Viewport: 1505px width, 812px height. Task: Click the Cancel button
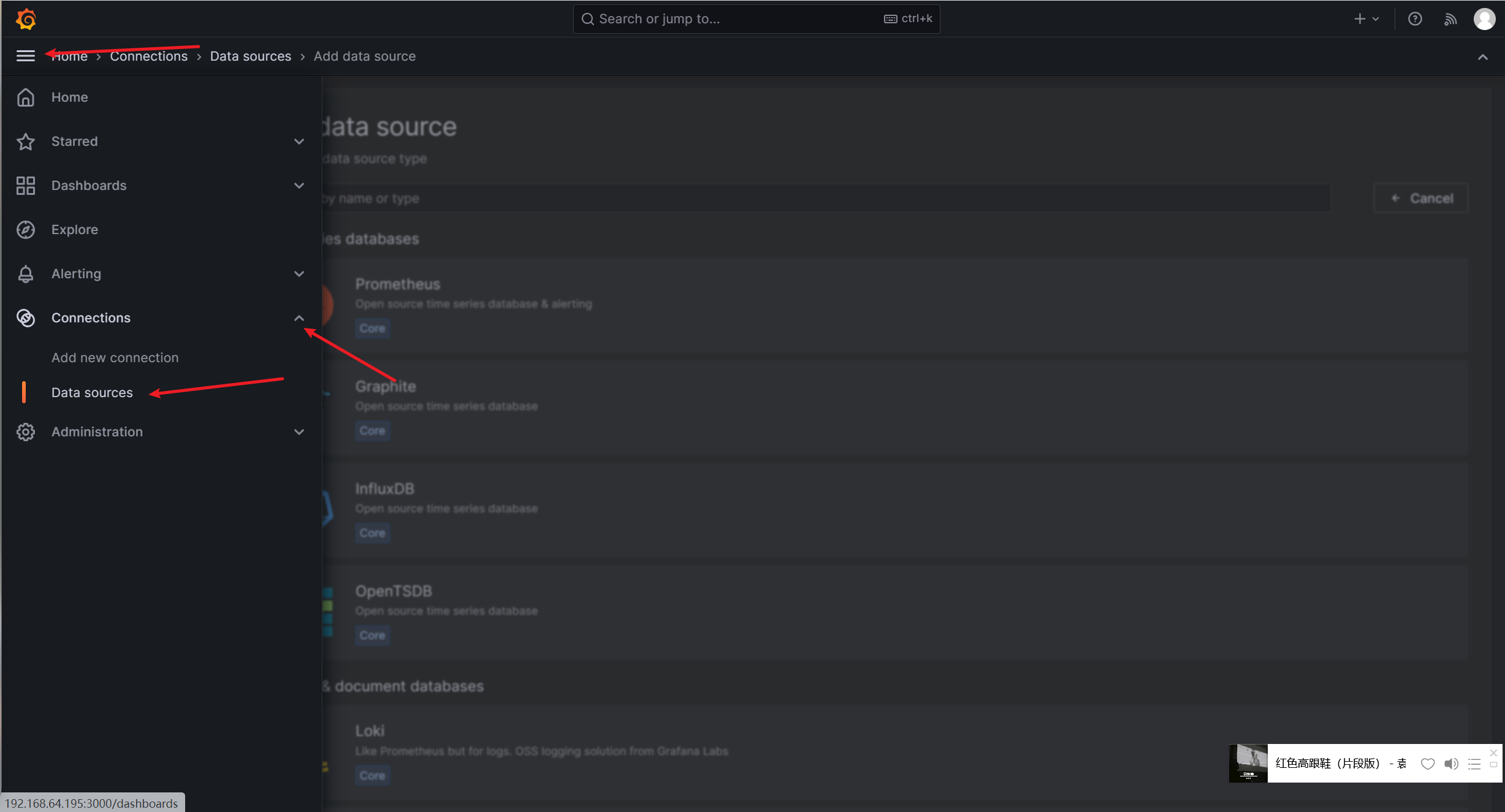[x=1421, y=199]
